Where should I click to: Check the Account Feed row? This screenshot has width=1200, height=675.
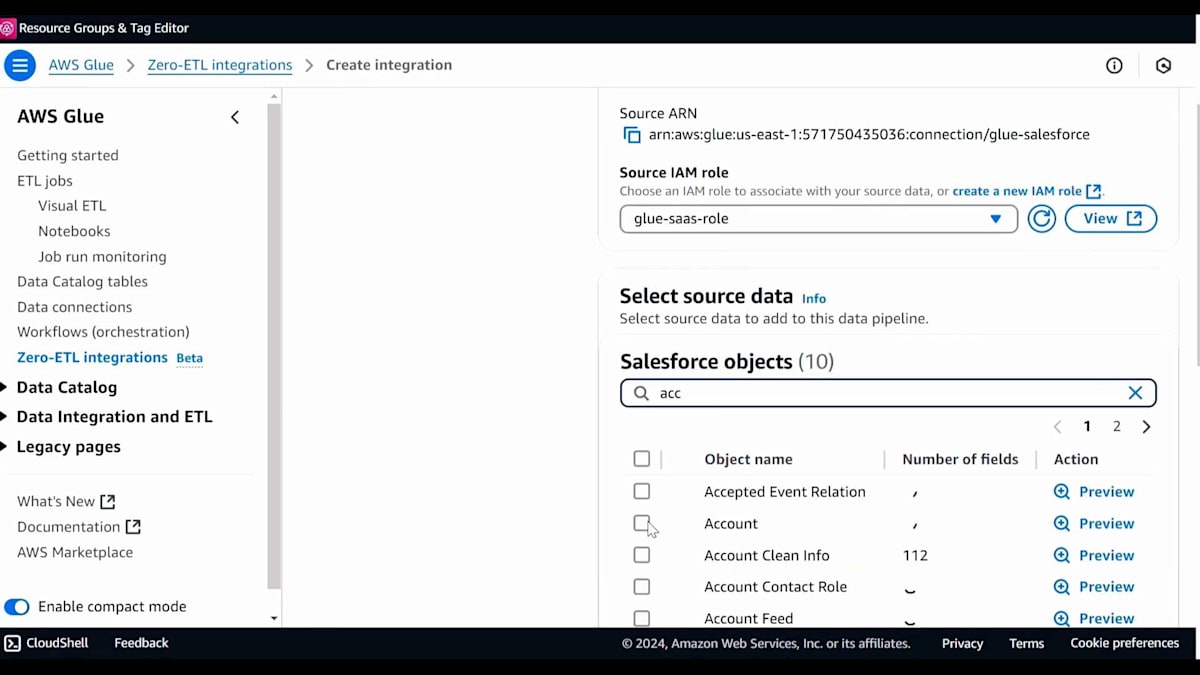pyautogui.click(x=642, y=619)
